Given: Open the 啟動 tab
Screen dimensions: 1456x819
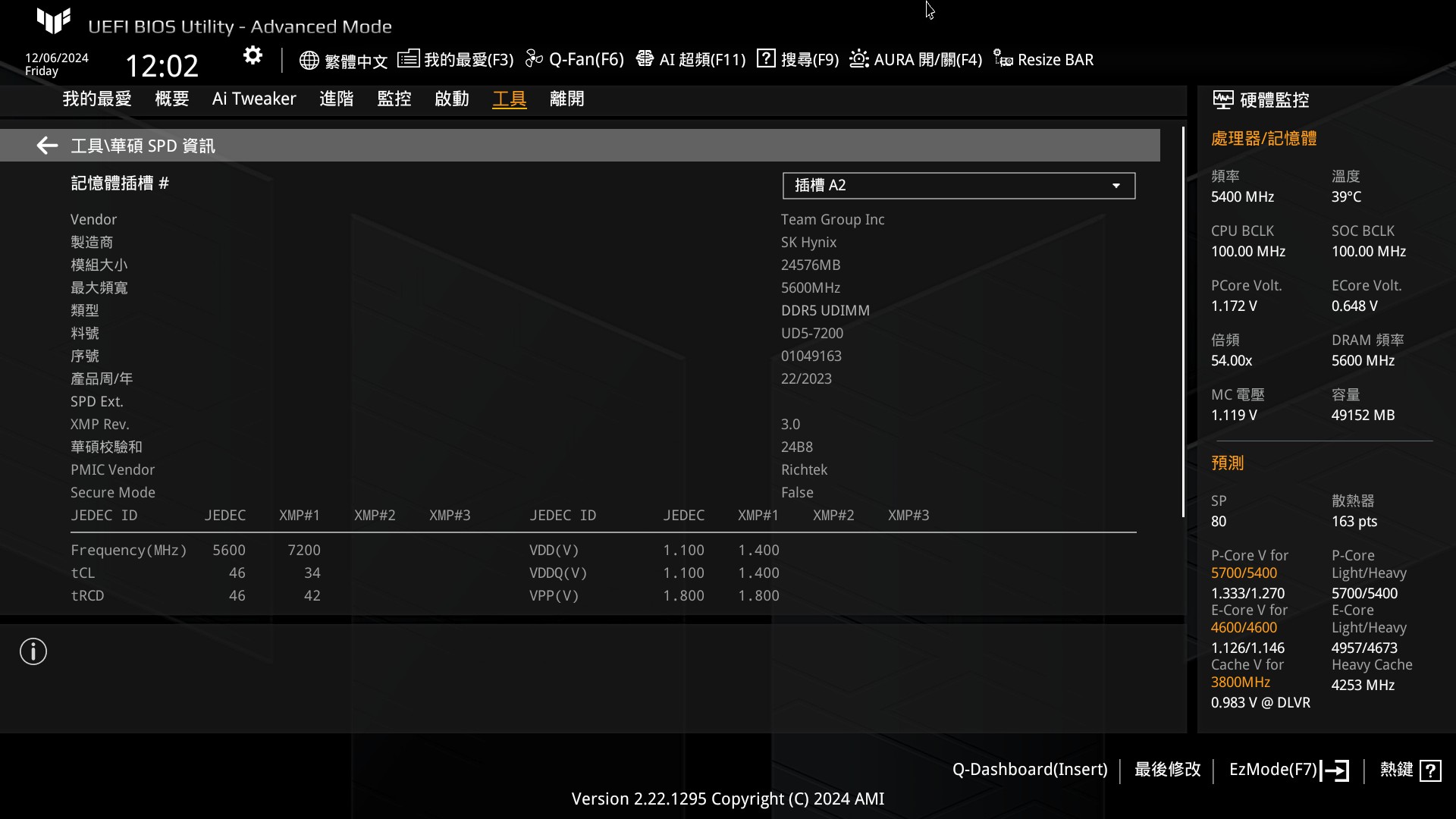Looking at the screenshot, I should coord(452,99).
